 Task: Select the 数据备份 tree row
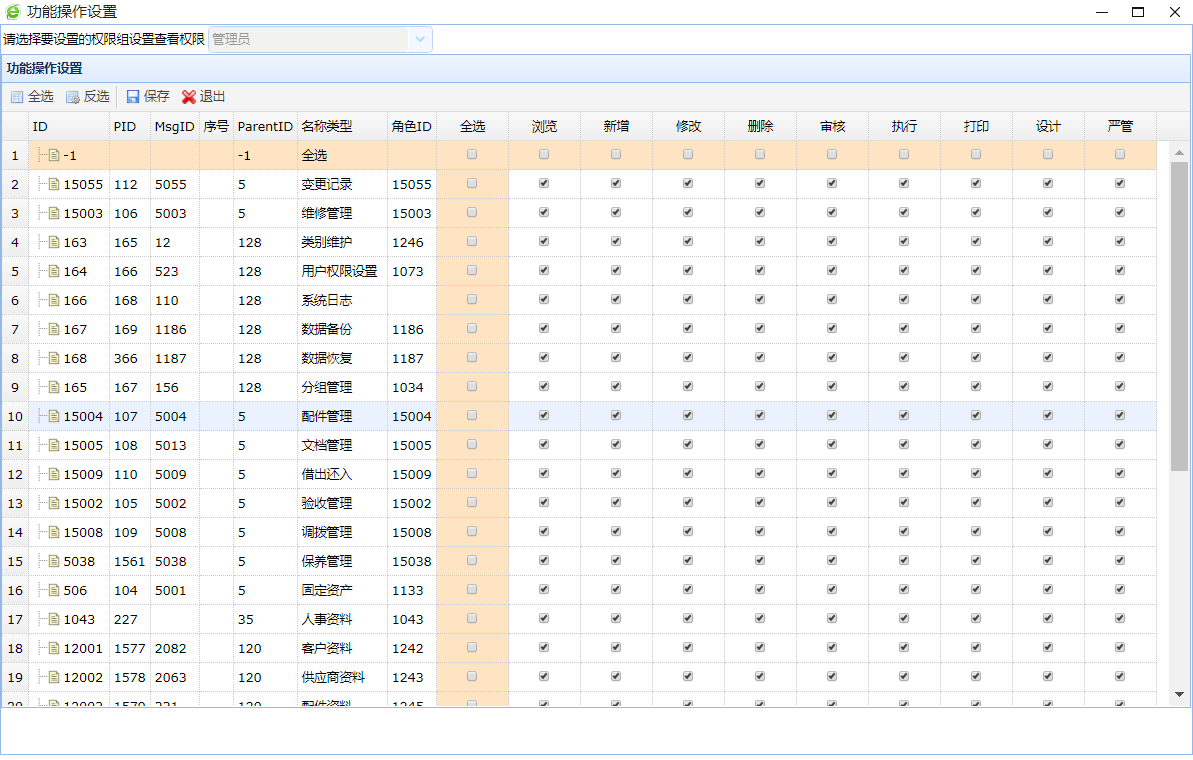coord(326,329)
